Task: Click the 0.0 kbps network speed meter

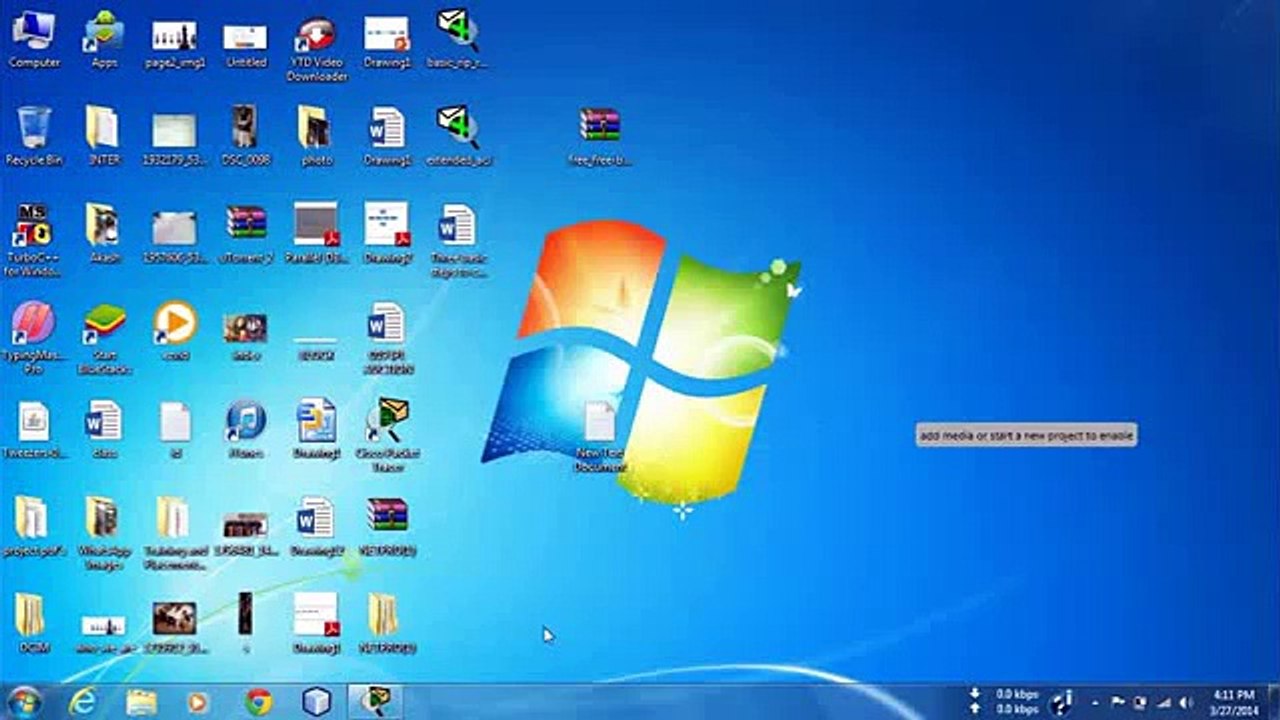Action: pos(1006,701)
